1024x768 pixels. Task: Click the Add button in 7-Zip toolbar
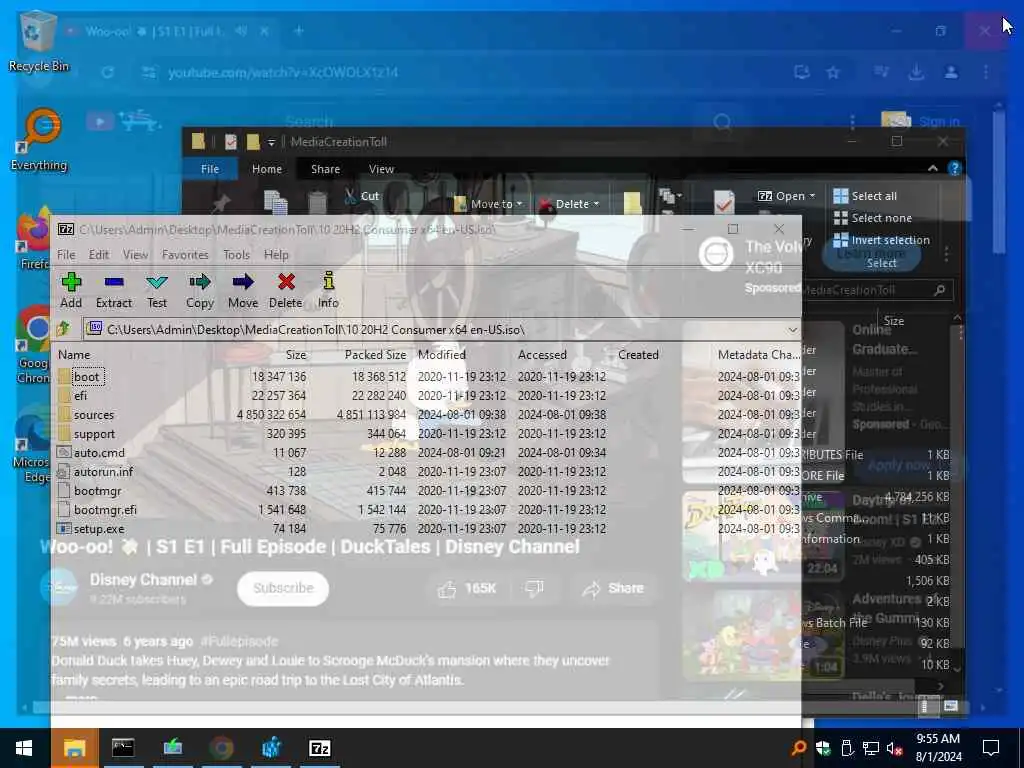click(71, 291)
